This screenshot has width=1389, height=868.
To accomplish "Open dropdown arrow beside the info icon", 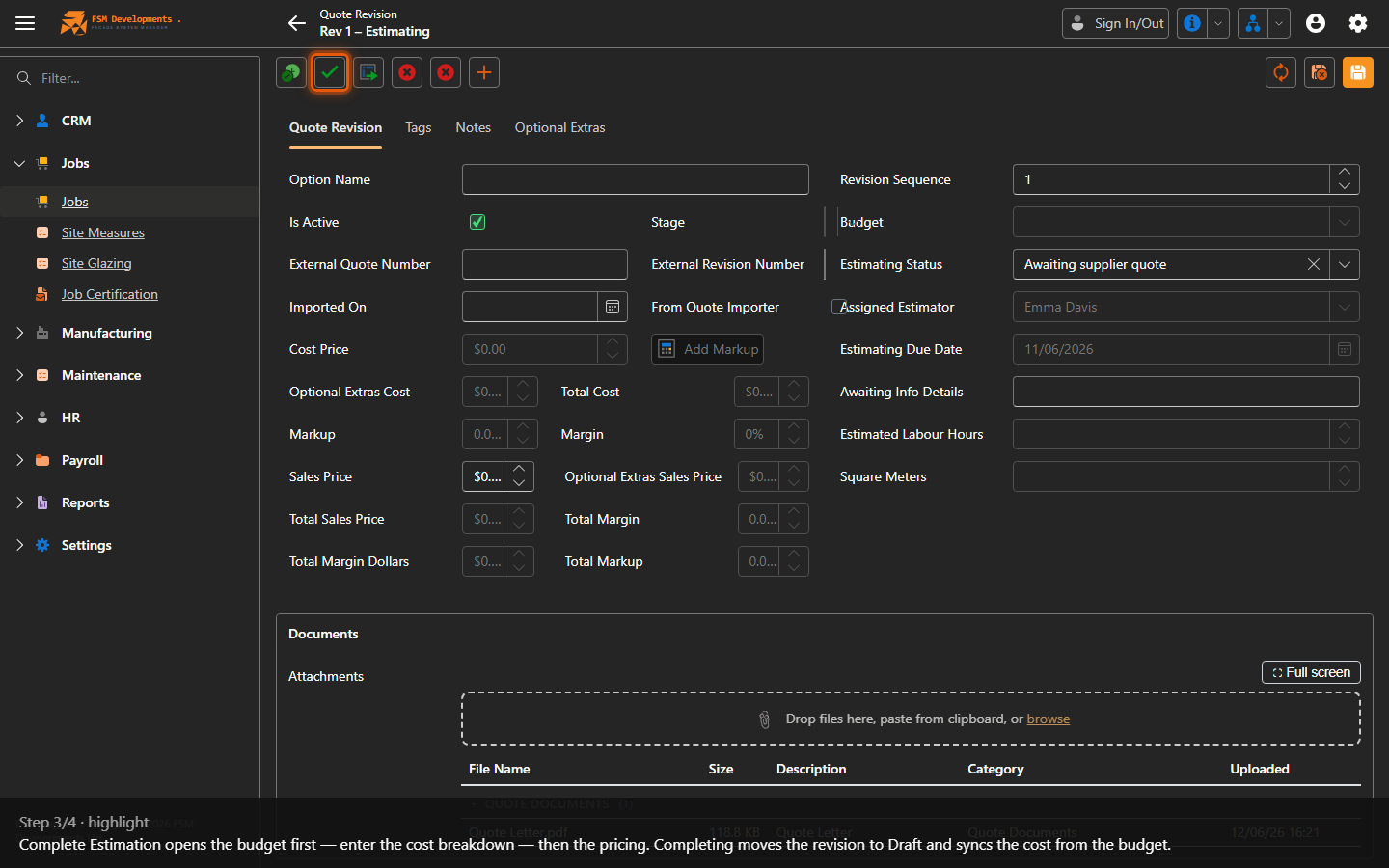I will (x=1218, y=23).
